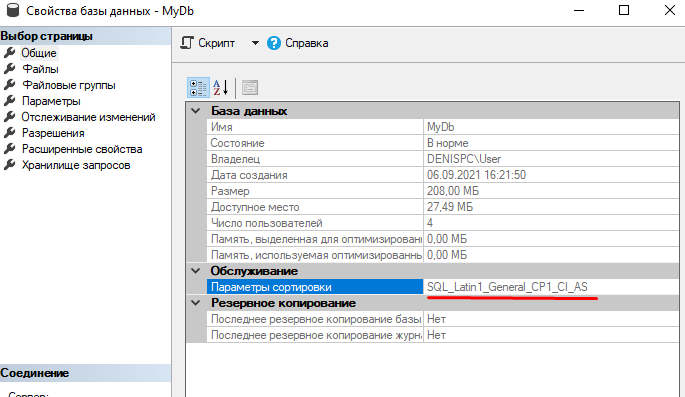Viewport: 685px width, 397px height.
Task: Click the SQL_Latin1_General_CP1_CI_AS collation value
Action: (x=507, y=287)
